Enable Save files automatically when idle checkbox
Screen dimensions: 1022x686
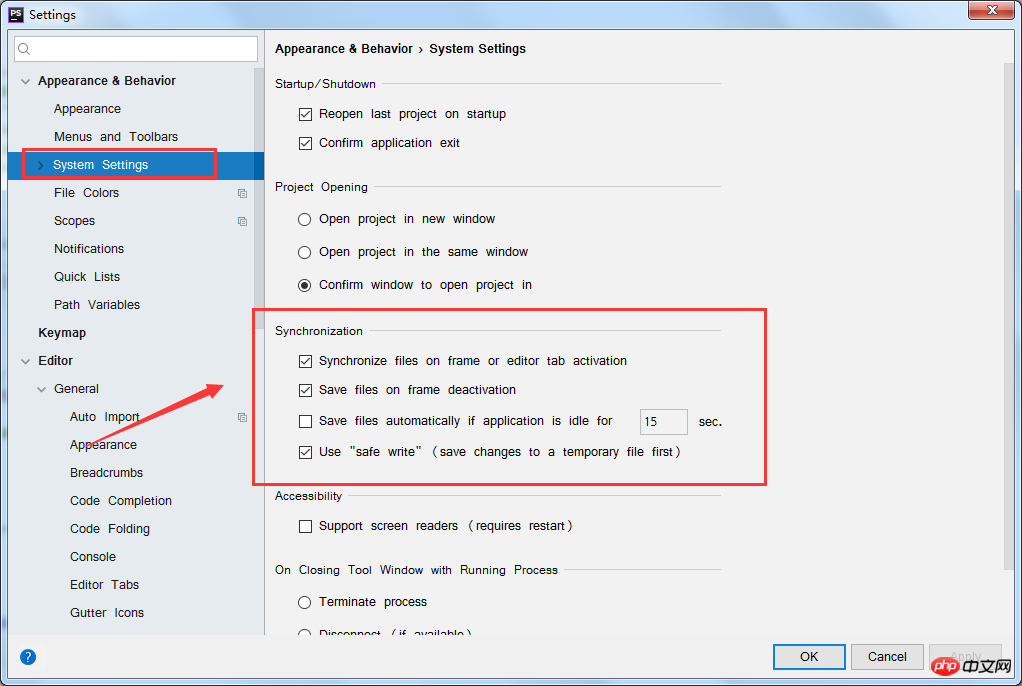(x=305, y=421)
